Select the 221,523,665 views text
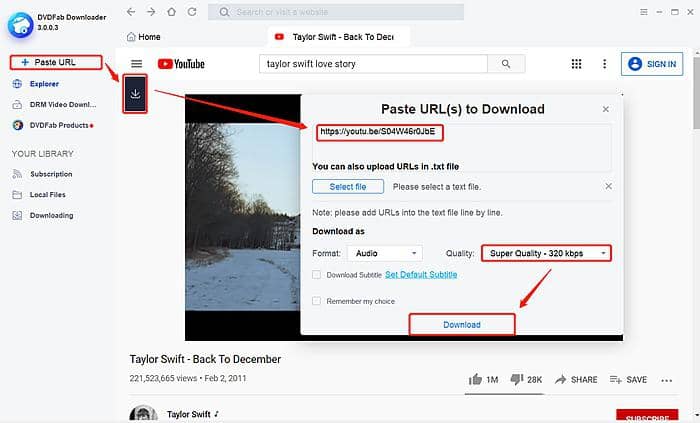Viewport: 700px width, 423px height. 163,378
